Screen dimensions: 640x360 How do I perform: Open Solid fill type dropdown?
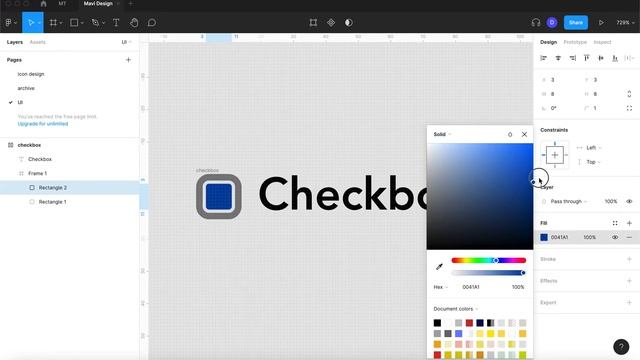point(442,134)
